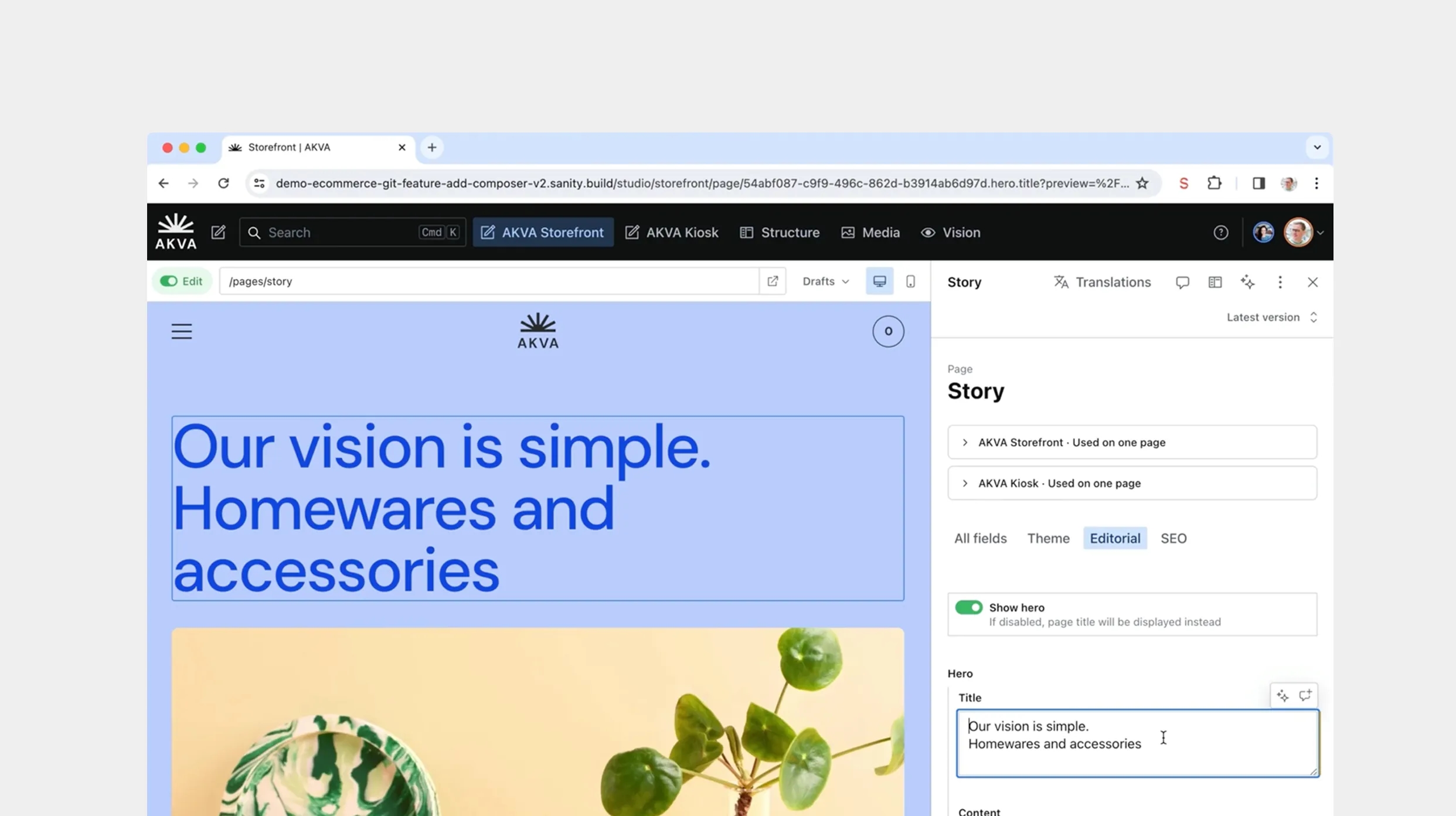Click the /pages/story preview URL field
1456x816 pixels.
(x=489, y=281)
